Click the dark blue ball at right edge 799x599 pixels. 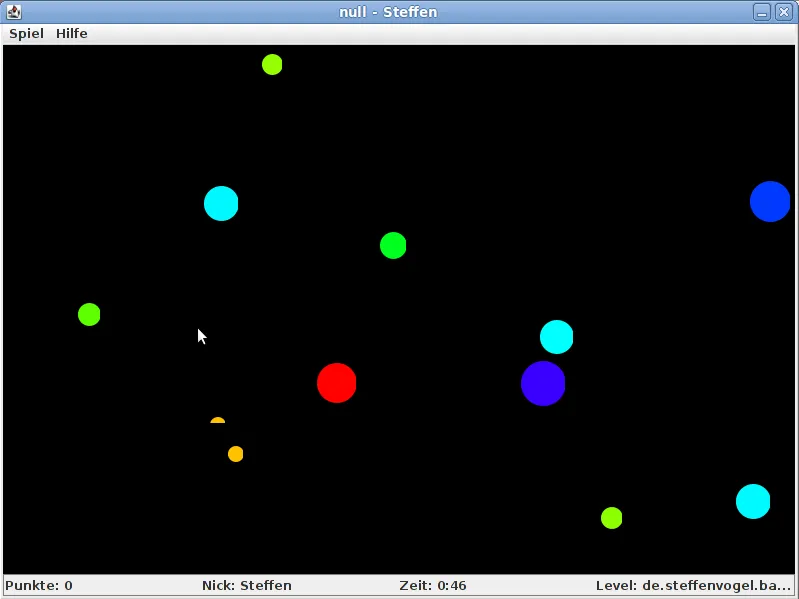coord(770,202)
